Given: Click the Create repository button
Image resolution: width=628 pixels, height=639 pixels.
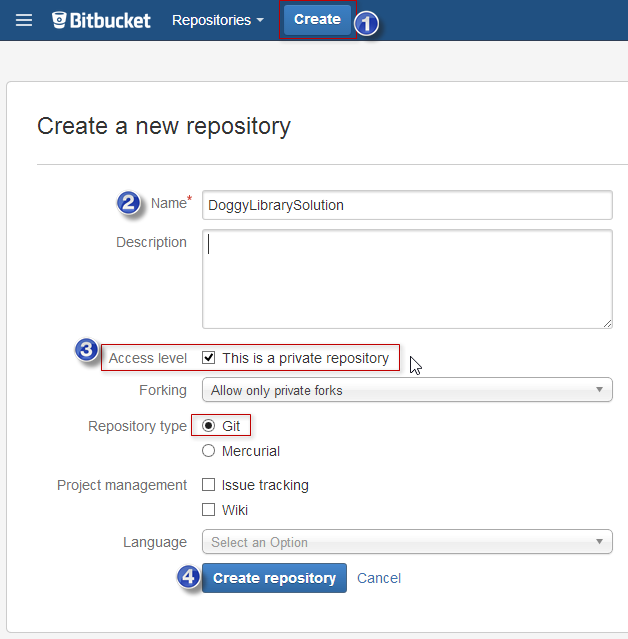Looking at the screenshot, I should click(x=274, y=578).
